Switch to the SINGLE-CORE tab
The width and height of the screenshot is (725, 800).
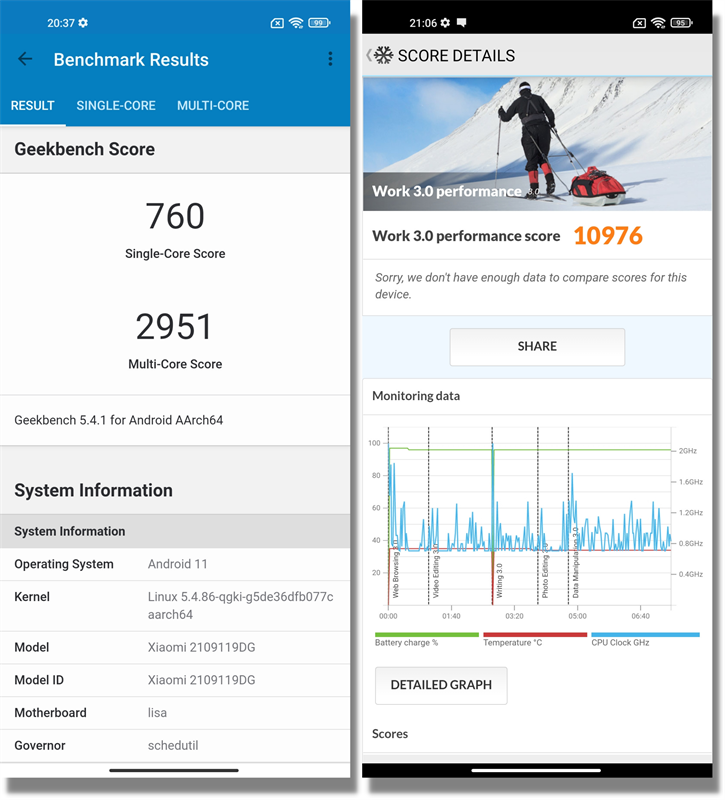[x=116, y=106]
